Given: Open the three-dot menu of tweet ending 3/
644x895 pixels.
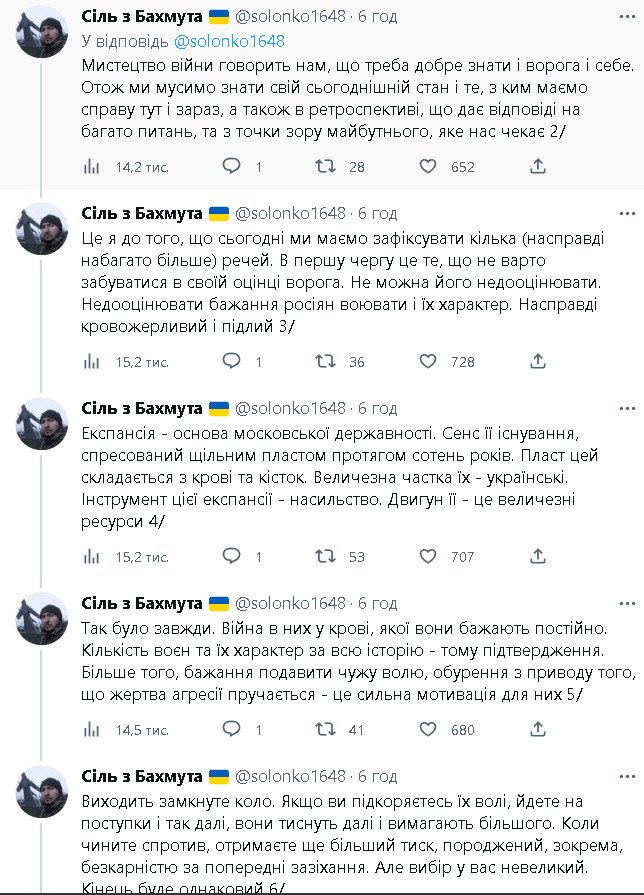Looking at the screenshot, I should [x=627, y=213].
